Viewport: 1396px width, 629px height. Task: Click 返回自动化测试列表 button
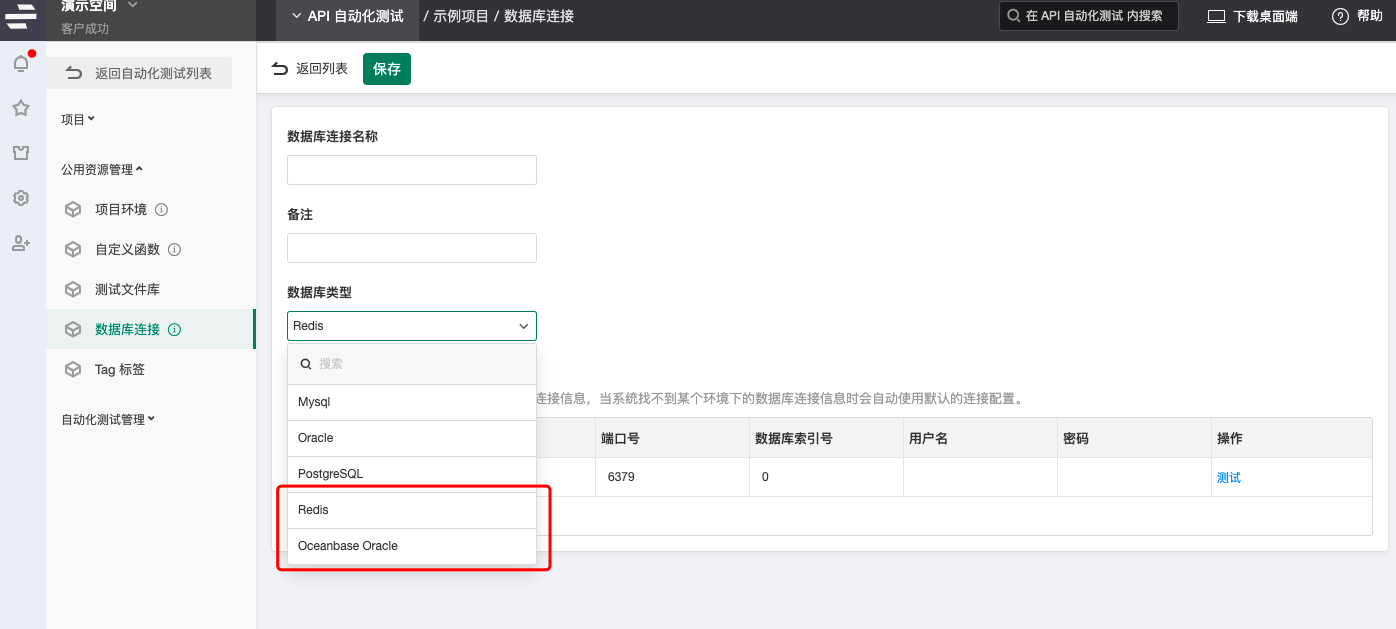(x=141, y=73)
